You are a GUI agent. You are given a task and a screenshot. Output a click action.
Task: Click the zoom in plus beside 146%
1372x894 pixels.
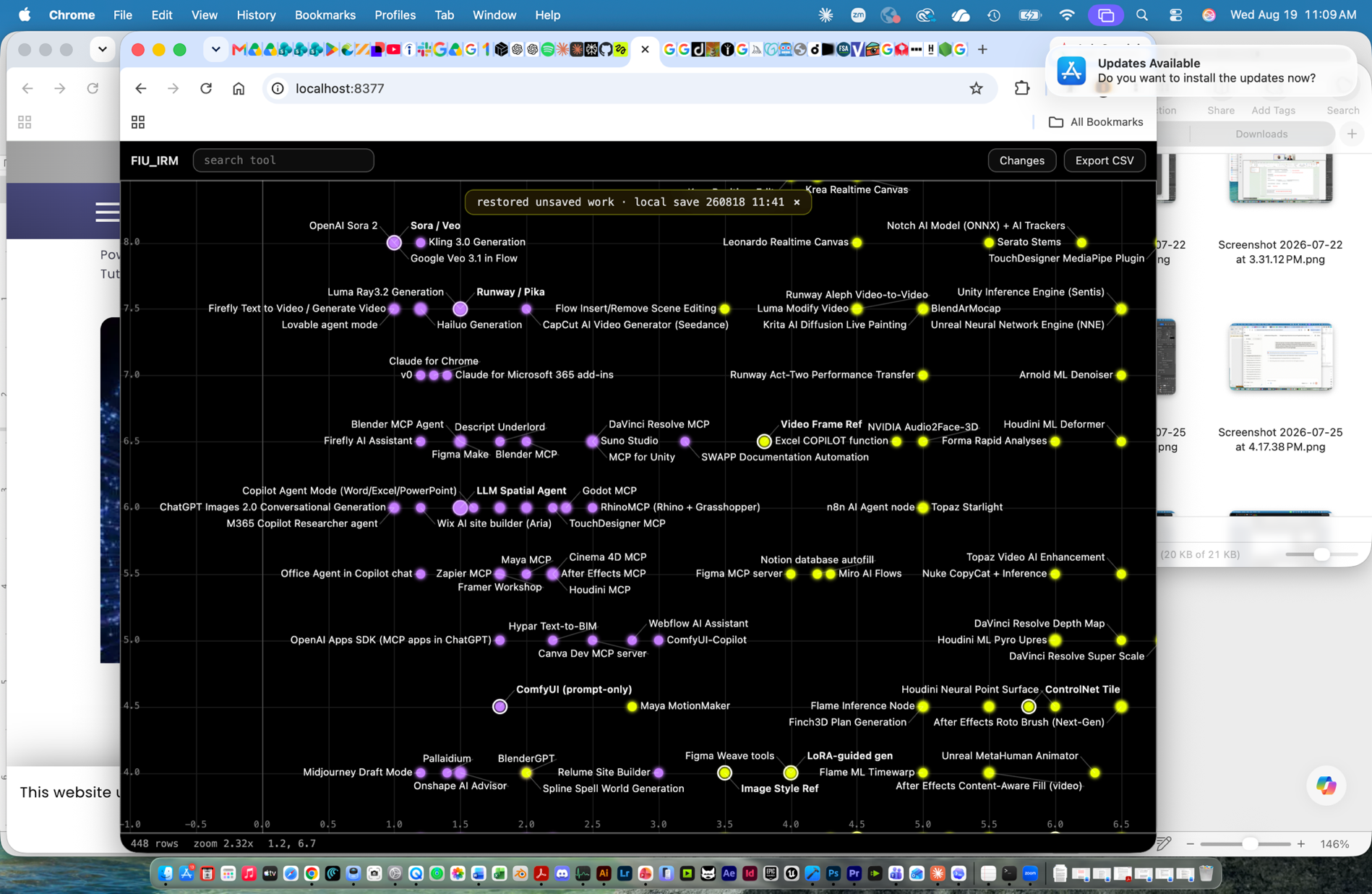[1301, 843]
